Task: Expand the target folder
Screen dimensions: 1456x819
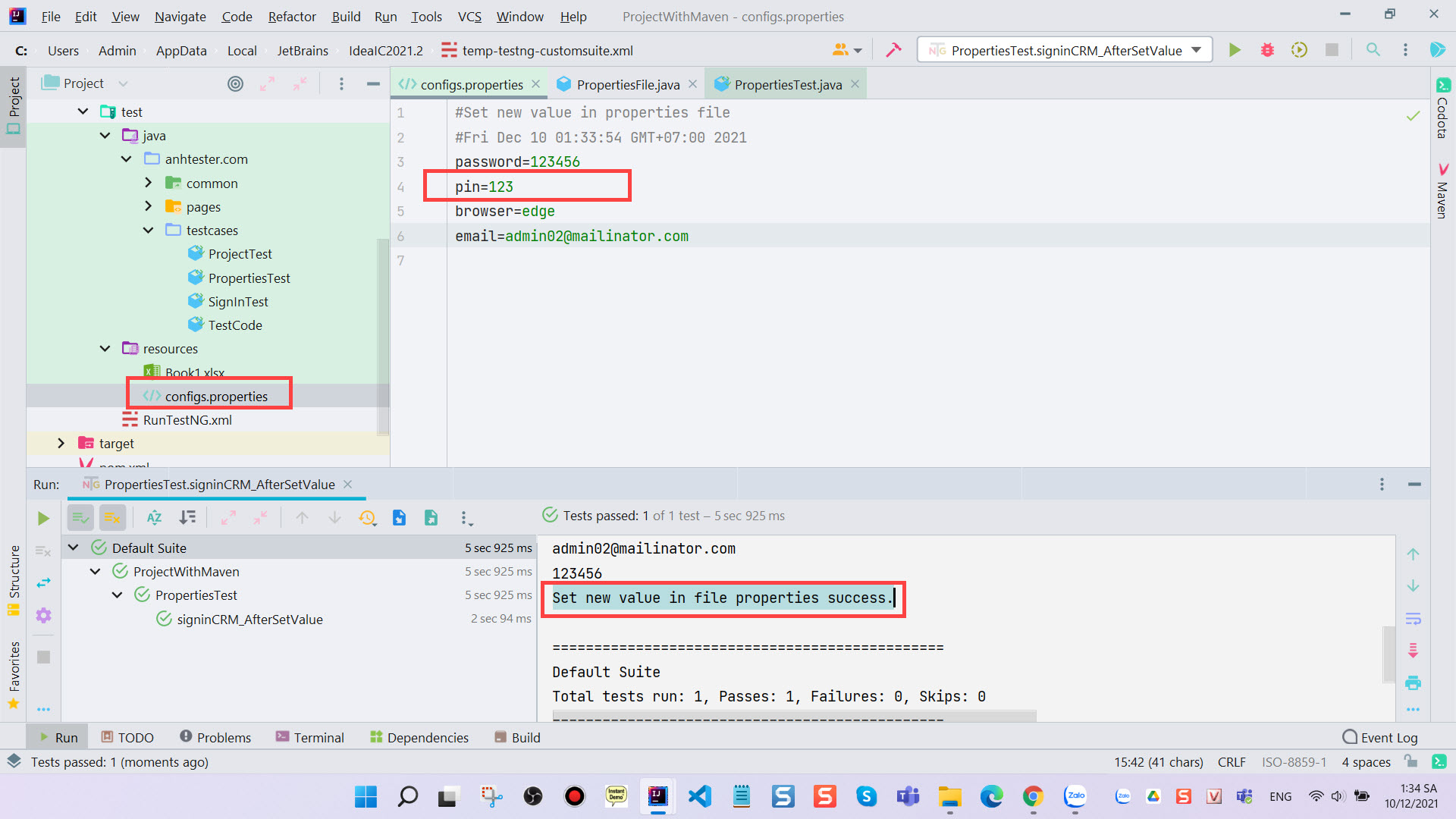Action: click(61, 443)
